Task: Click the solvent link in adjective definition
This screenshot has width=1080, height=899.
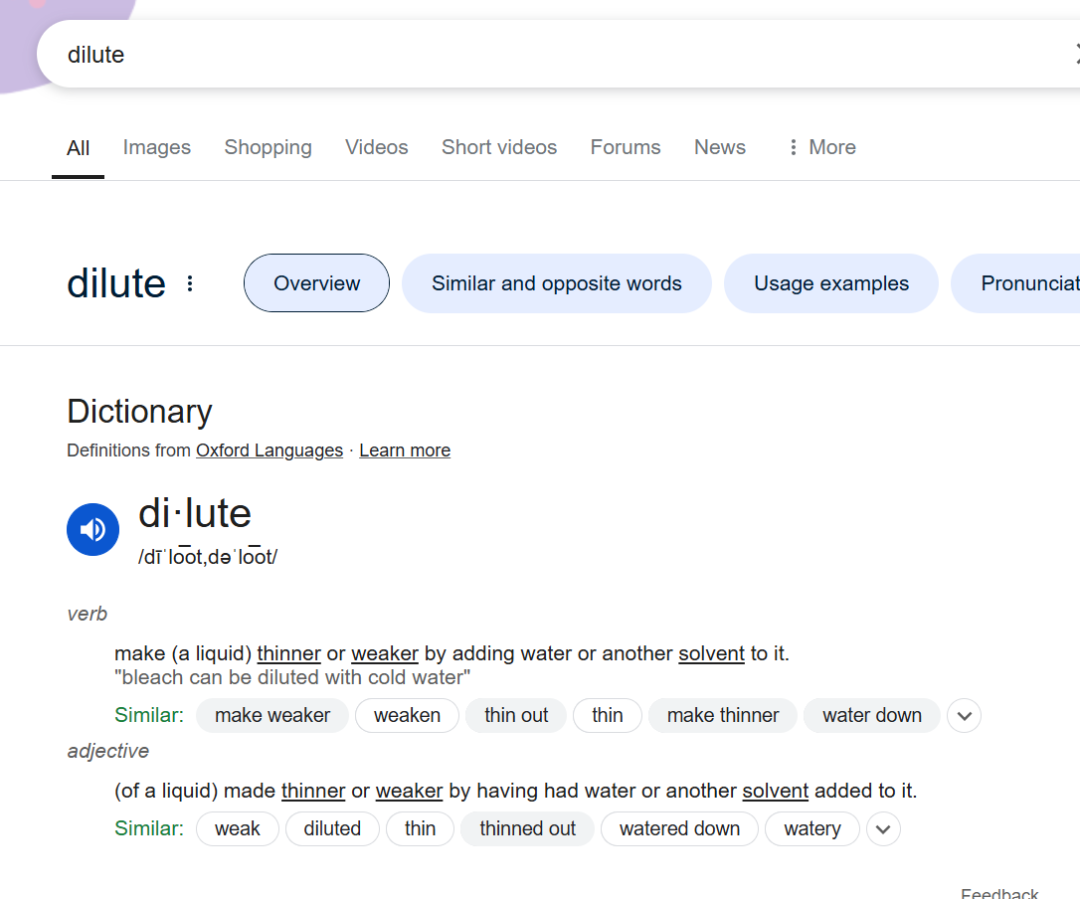Action: pyautogui.click(x=776, y=791)
